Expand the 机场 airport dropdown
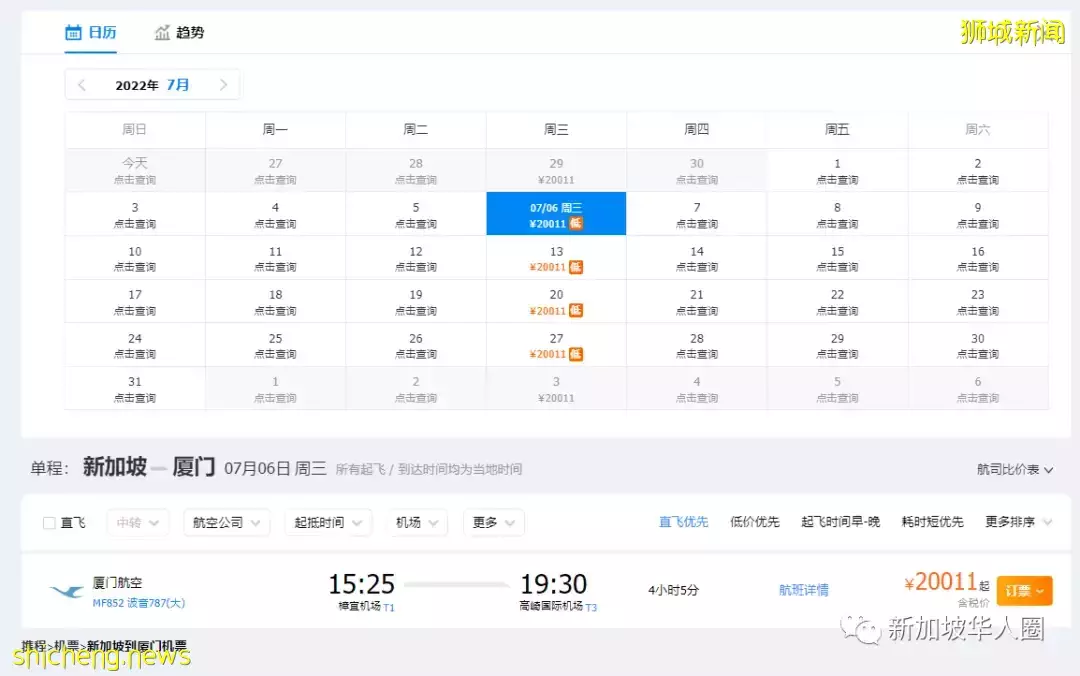1080x676 pixels. pos(416,522)
